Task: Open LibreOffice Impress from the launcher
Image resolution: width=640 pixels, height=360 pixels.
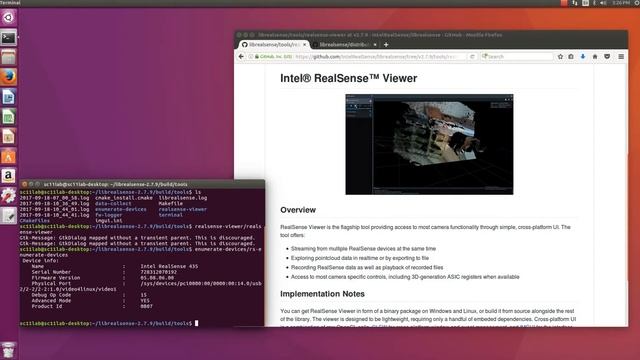Action: tap(9, 137)
